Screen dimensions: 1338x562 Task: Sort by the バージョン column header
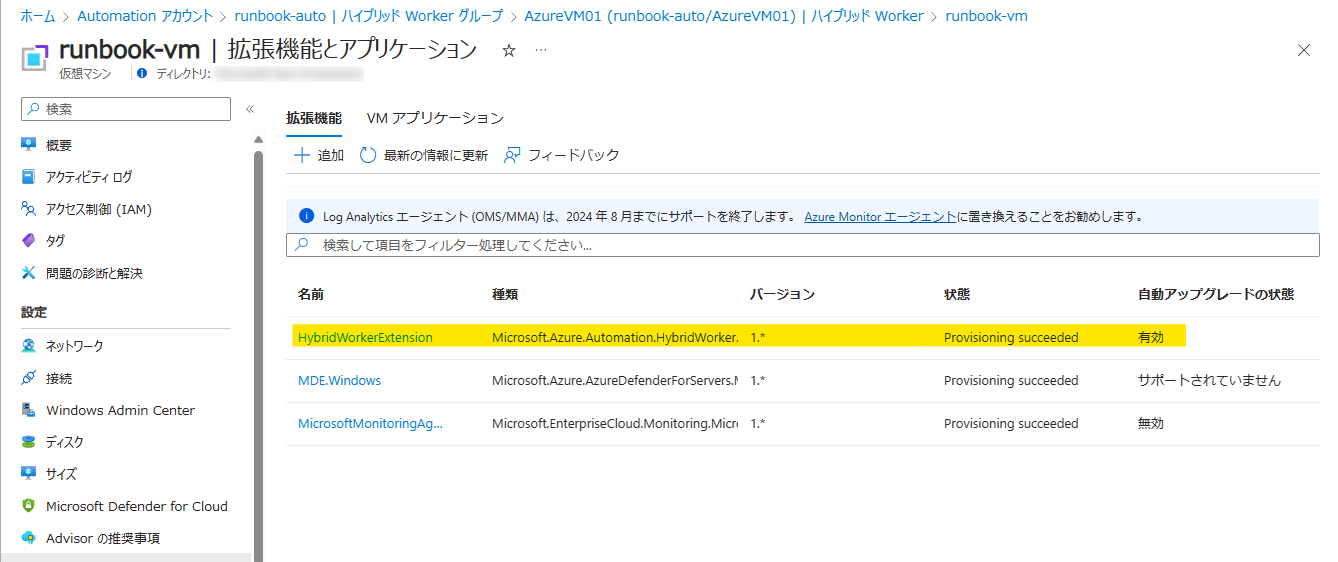point(782,294)
